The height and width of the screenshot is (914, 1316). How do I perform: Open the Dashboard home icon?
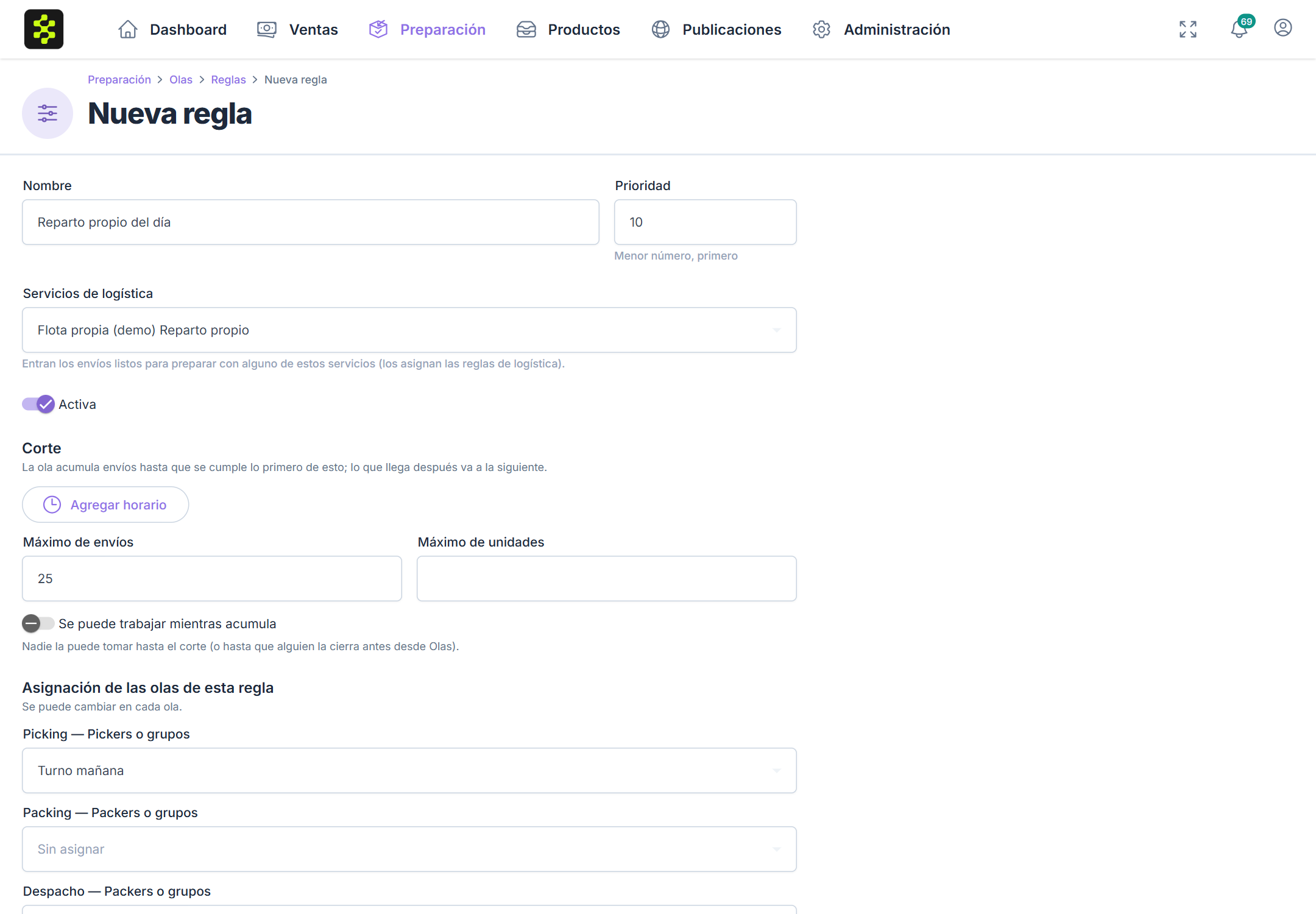pyautogui.click(x=128, y=29)
